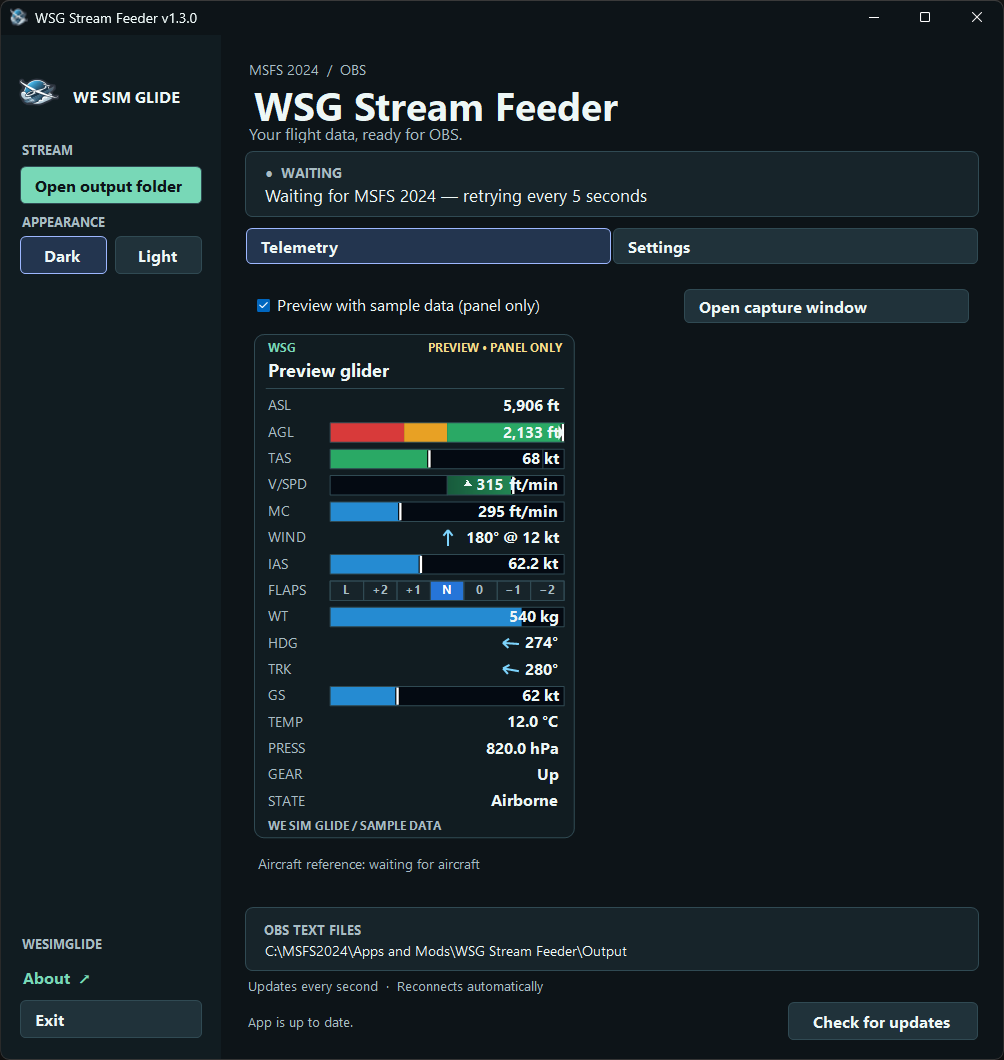Minimize the WSG Stream Feeder window

point(874,17)
